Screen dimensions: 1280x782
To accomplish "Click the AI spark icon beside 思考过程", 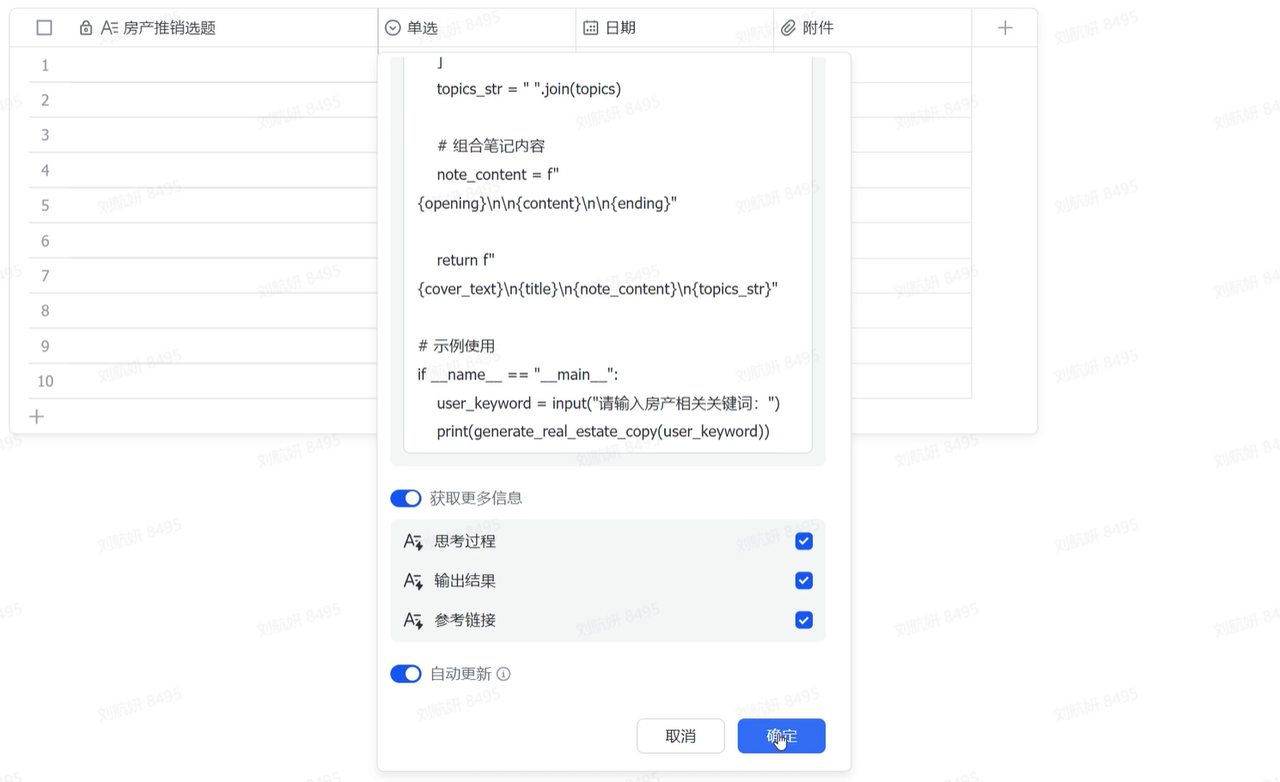I will (x=413, y=541).
